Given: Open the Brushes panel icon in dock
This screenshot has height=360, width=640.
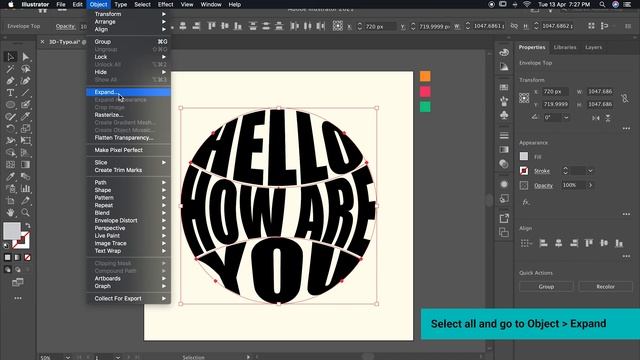Looking at the screenshot, I should (504, 101).
